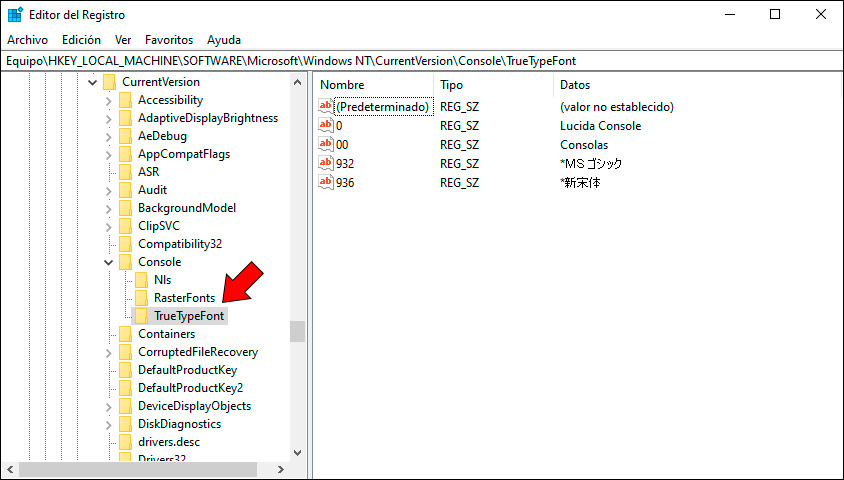The width and height of the screenshot is (844, 480).
Task: Click the tree vertical scrollbar thumb
Action: (x=298, y=331)
